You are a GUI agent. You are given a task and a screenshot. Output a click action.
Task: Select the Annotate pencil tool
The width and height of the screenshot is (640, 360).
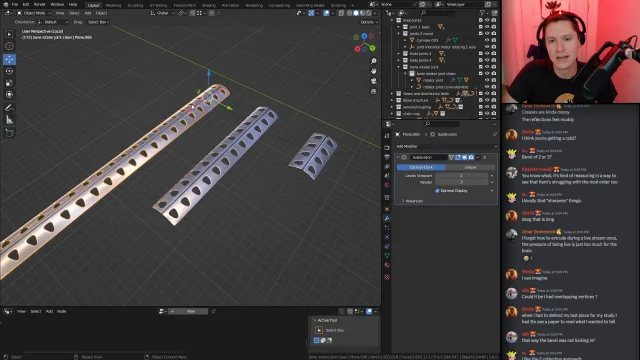pos(9,108)
